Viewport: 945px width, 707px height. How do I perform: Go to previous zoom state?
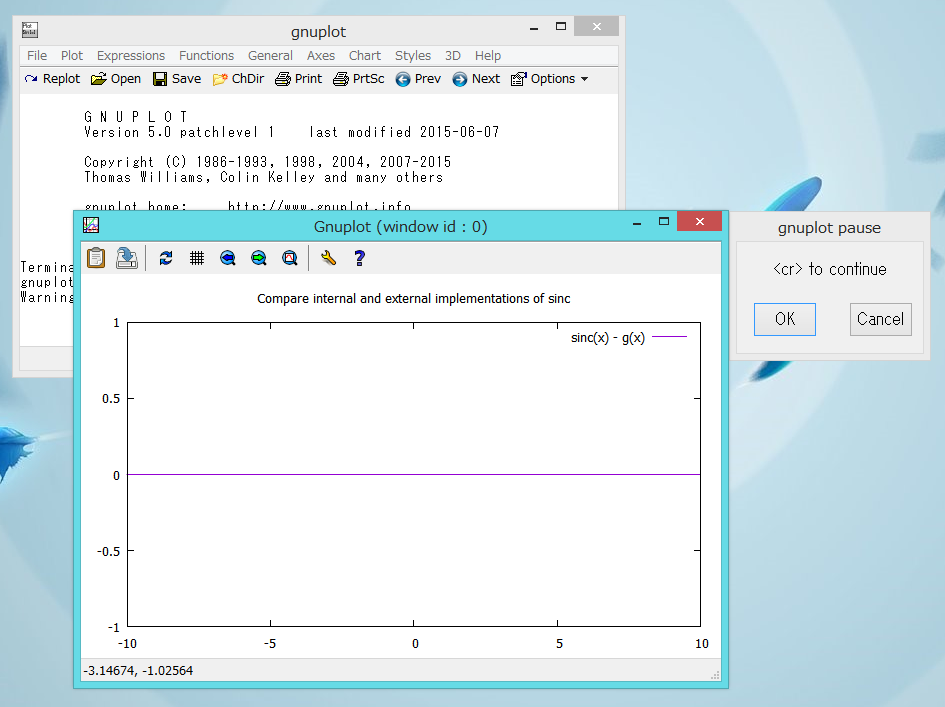tap(227, 258)
